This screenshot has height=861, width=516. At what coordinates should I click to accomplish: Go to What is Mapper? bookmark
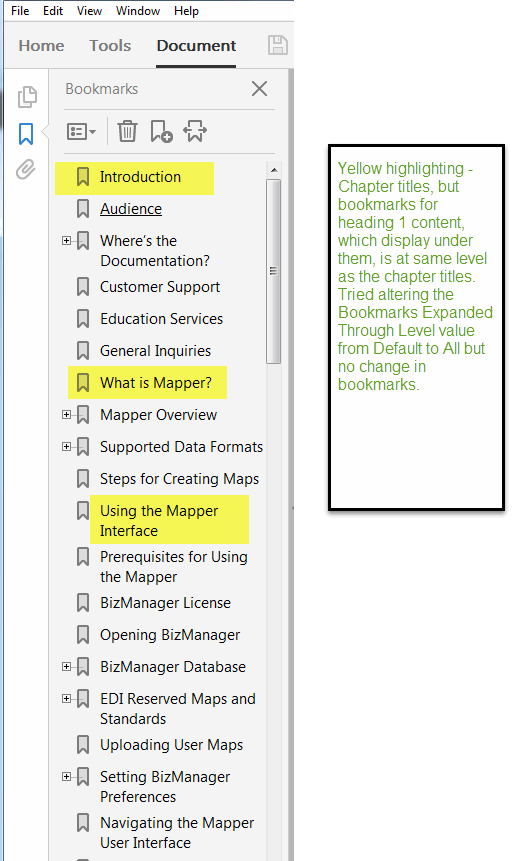pyautogui.click(x=156, y=383)
